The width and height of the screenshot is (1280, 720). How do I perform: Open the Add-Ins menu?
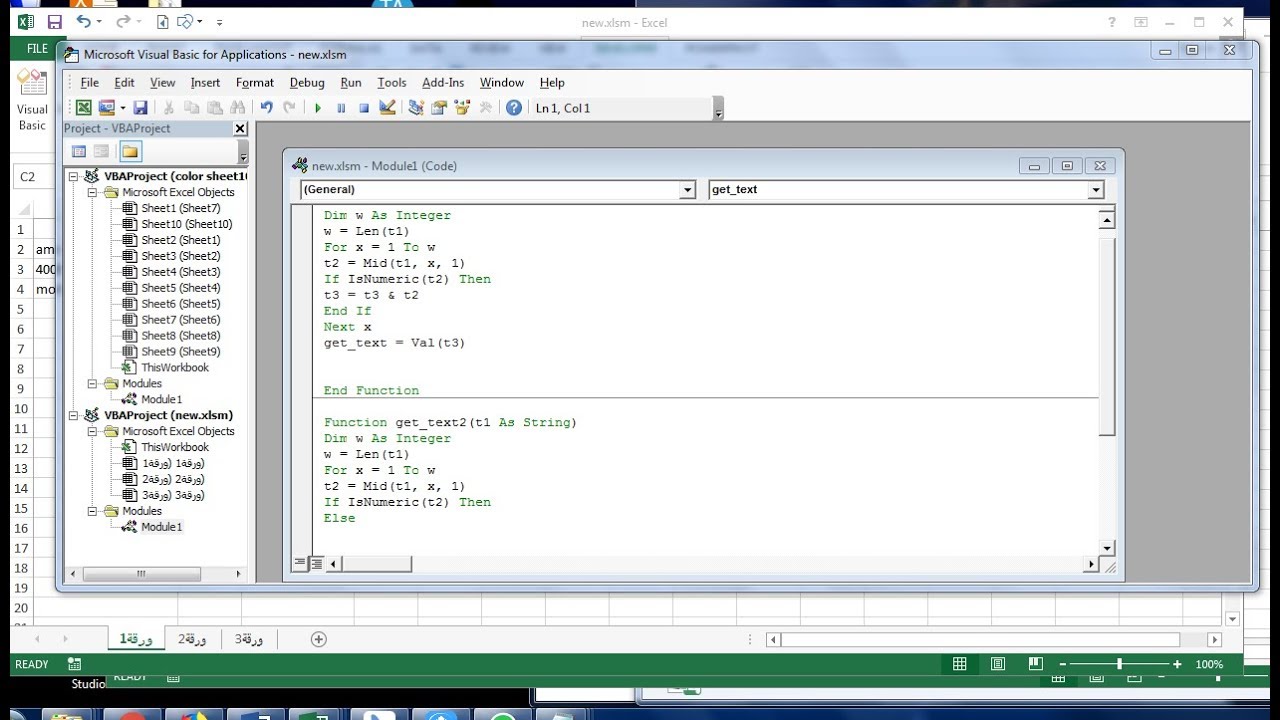point(443,83)
